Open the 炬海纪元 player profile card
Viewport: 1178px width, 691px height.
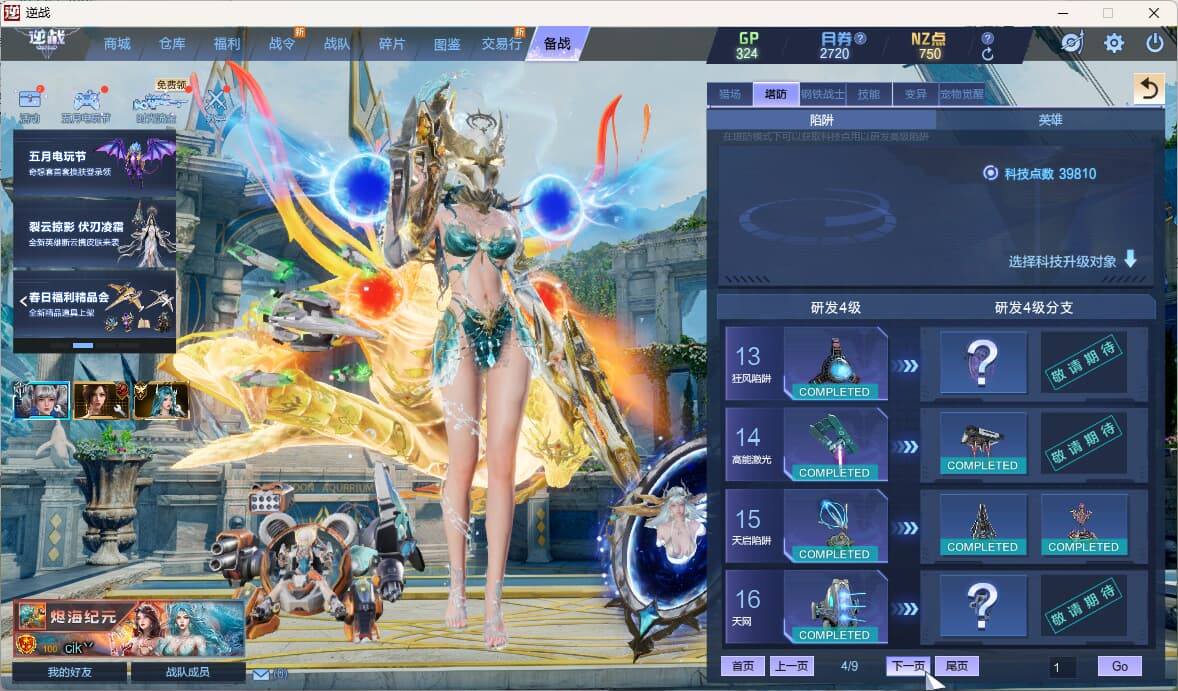pos(129,629)
